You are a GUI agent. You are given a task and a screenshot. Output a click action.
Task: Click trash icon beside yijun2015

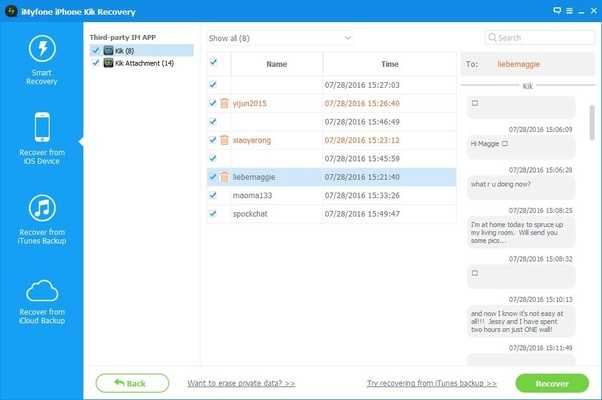[225, 103]
